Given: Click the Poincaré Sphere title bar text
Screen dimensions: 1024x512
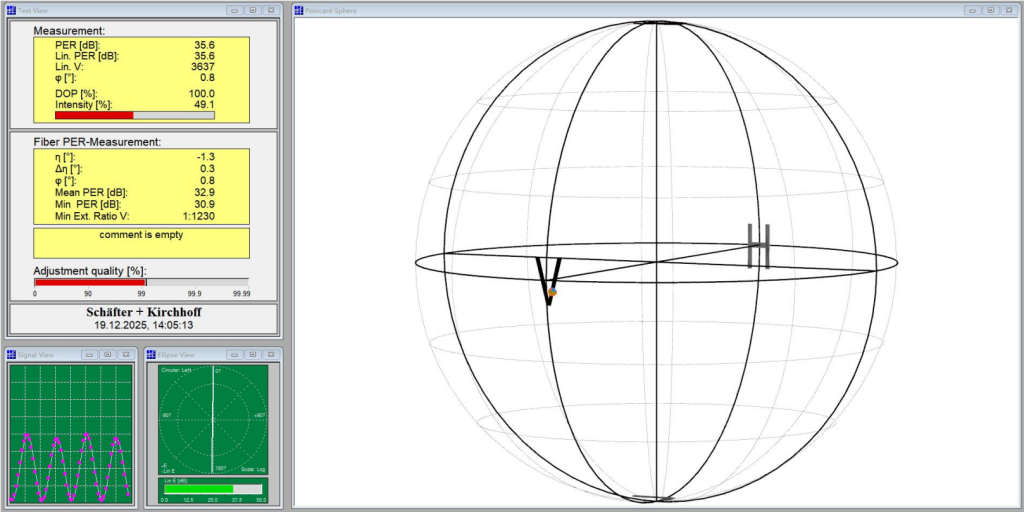Looking at the screenshot, I should tap(330, 10).
